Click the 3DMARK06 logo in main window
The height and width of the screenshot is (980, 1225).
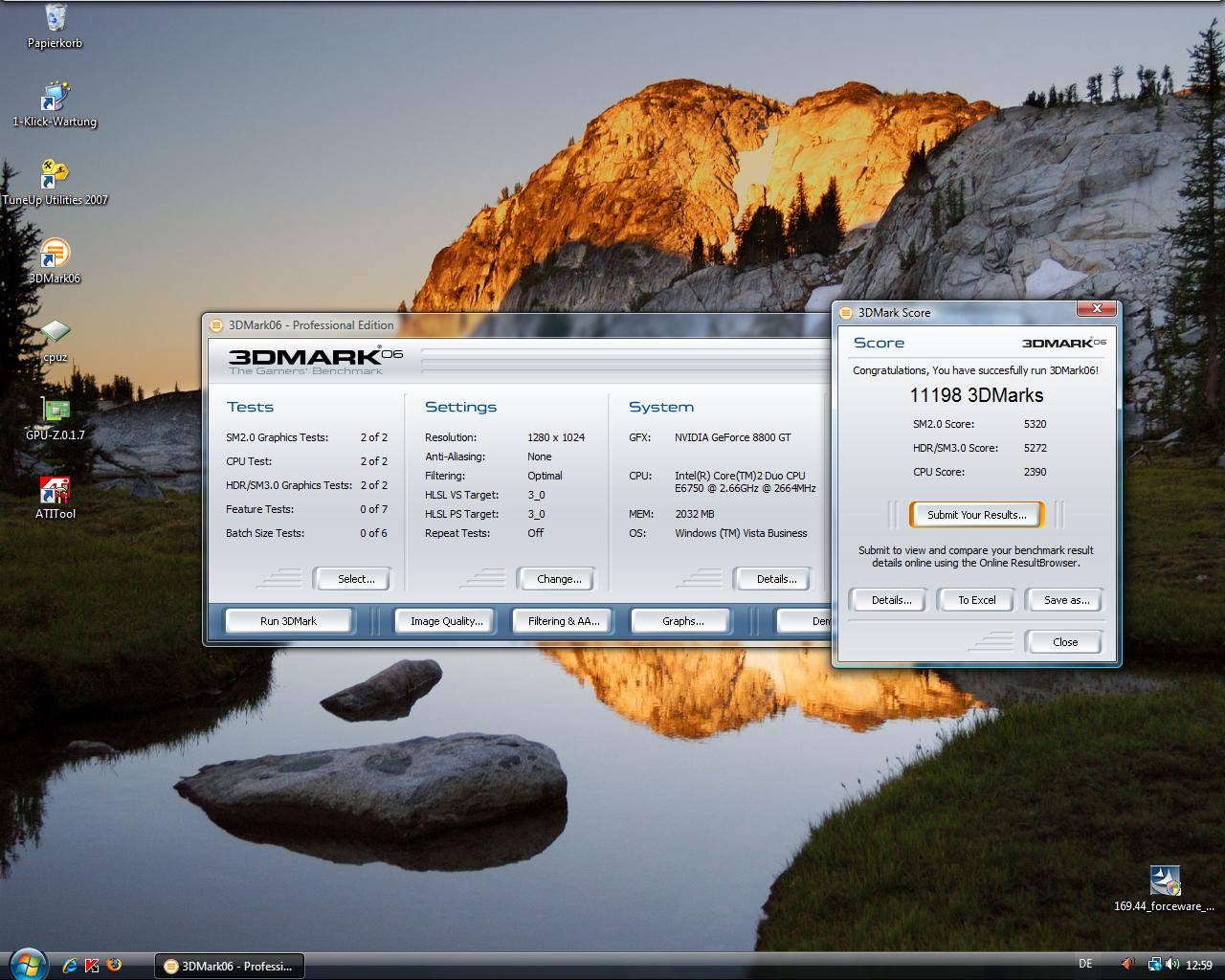315,360
